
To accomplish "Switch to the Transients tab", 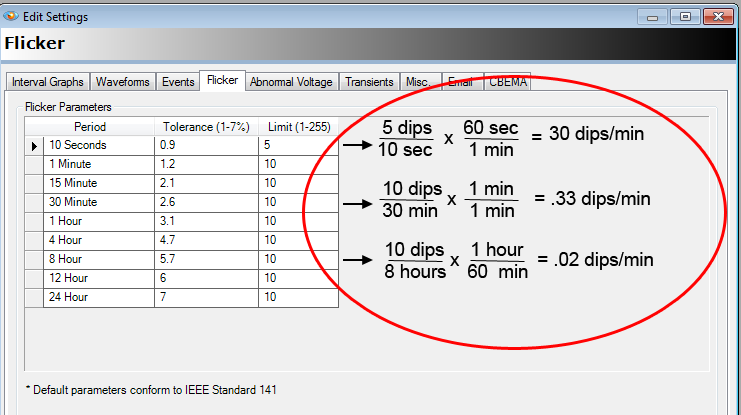I will point(369,82).
